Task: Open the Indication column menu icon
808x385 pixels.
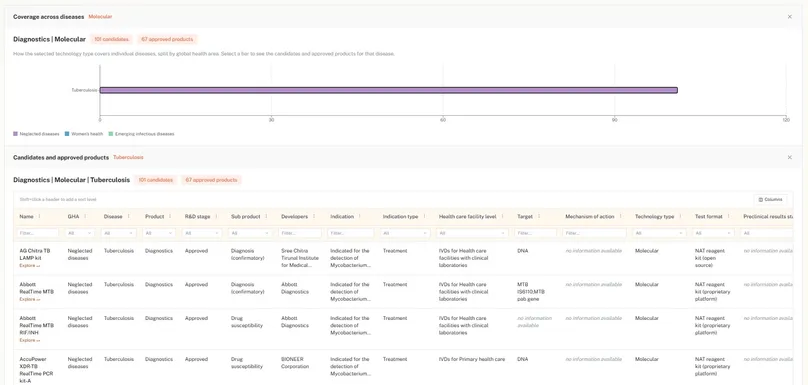Action: (x=359, y=216)
